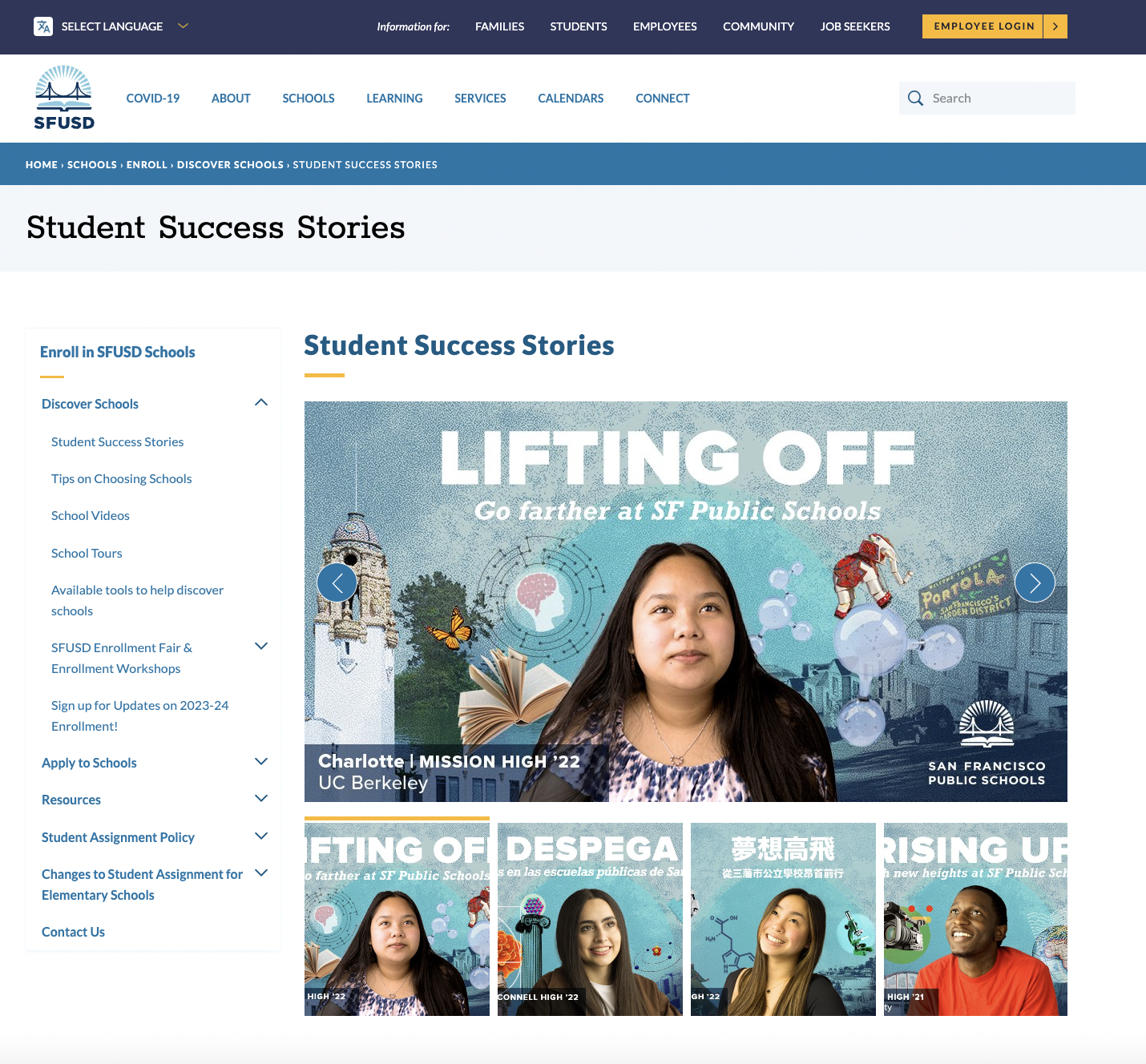Collapse the Discover Schools section

260,403
